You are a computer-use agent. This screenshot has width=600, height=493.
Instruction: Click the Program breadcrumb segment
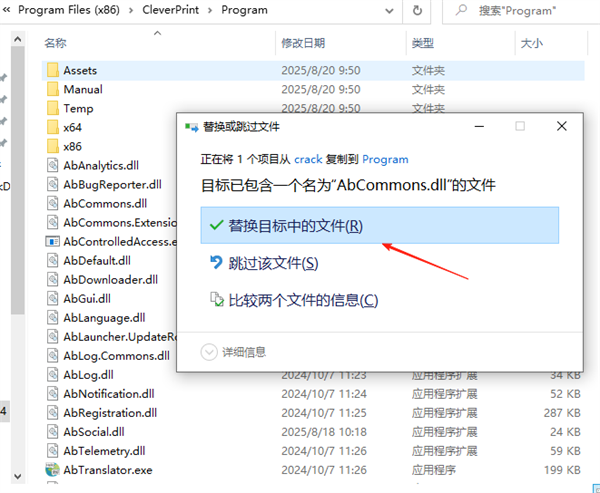point(245,10)
